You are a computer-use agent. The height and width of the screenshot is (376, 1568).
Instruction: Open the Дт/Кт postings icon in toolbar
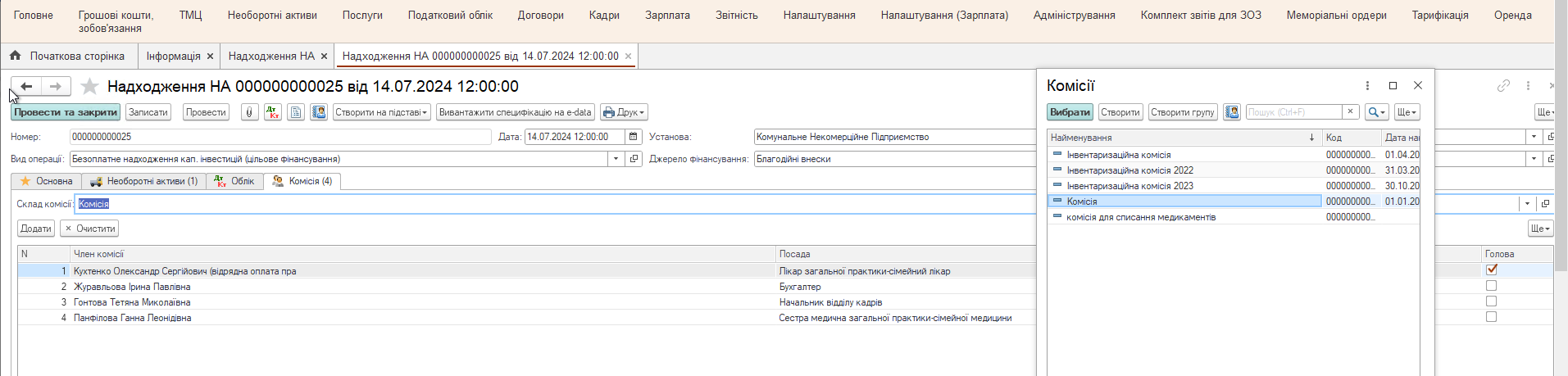point(273,112)
